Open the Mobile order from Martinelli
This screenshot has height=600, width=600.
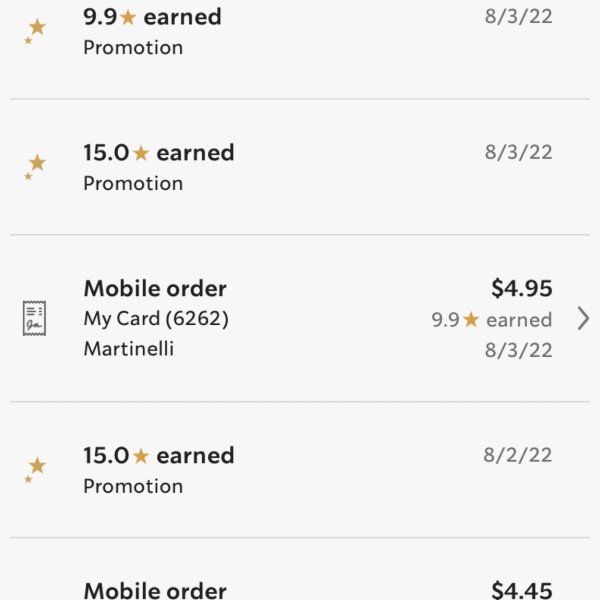tap(300, 318)
